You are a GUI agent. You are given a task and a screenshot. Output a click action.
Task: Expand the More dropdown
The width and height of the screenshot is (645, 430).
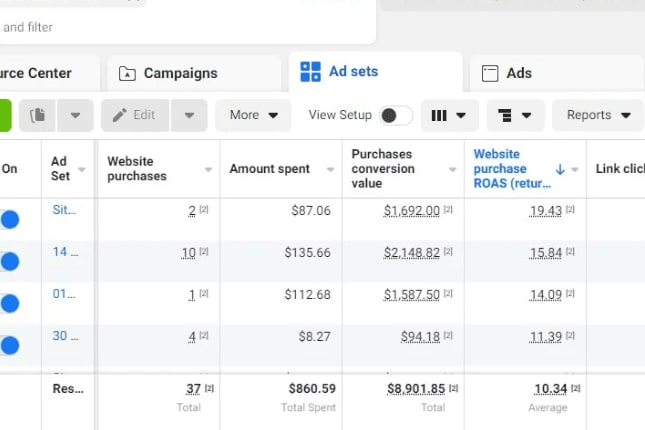(x=253, y=115)
